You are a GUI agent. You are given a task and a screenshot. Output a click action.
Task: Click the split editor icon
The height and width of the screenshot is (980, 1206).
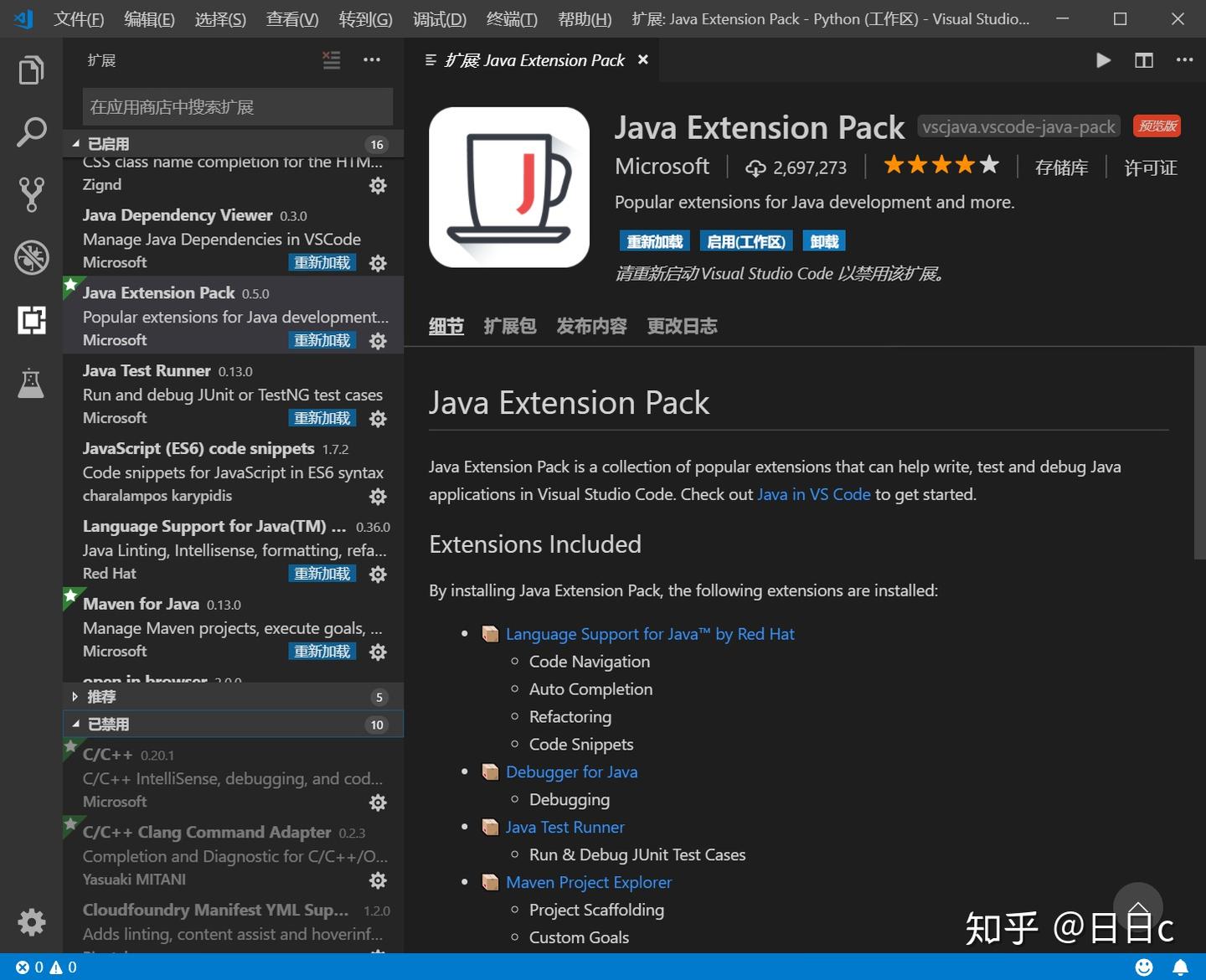pos(1143,60)
